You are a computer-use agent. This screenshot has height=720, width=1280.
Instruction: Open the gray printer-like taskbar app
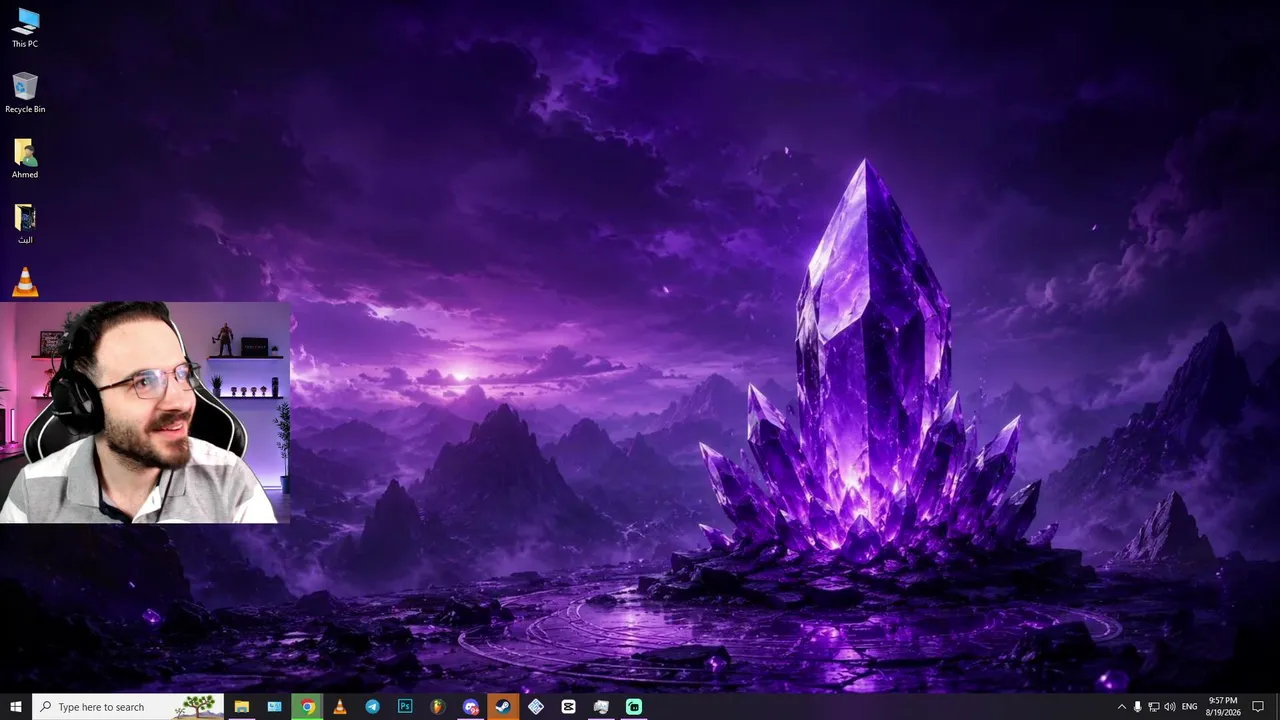tap(601, 707)
